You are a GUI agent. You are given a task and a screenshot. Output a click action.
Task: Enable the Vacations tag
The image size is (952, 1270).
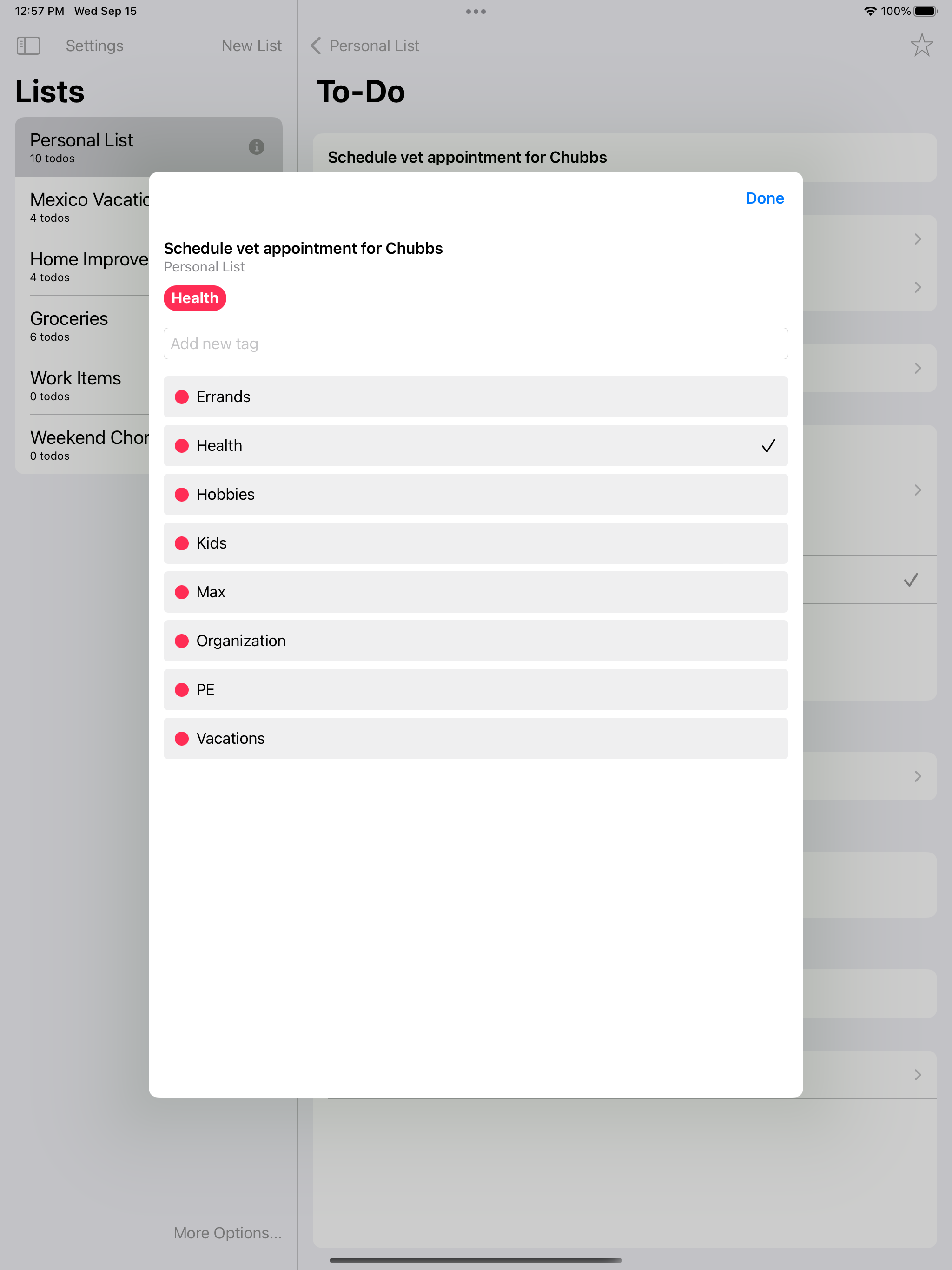476,738
